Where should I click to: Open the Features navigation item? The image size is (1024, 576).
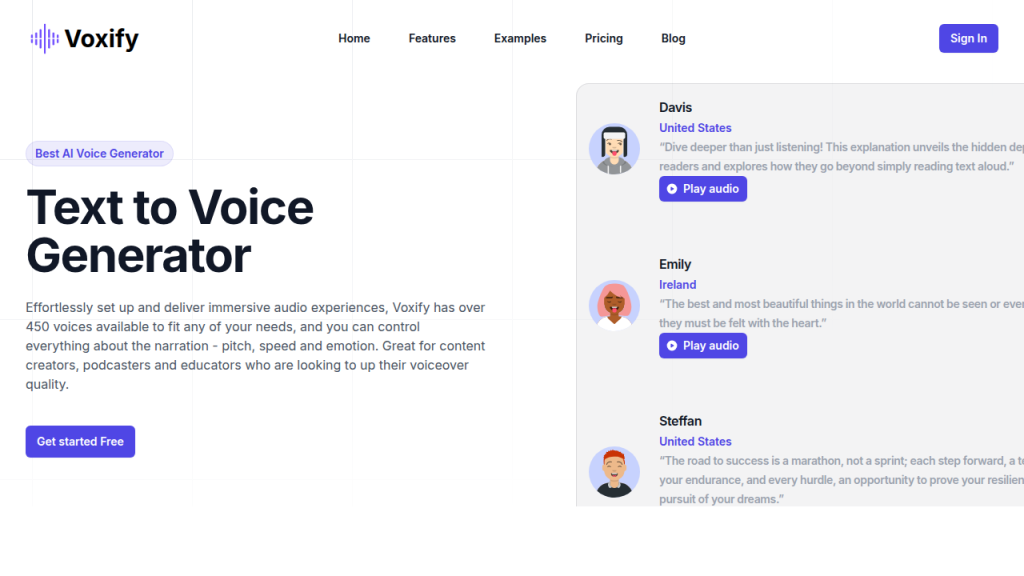click(432, 38)
